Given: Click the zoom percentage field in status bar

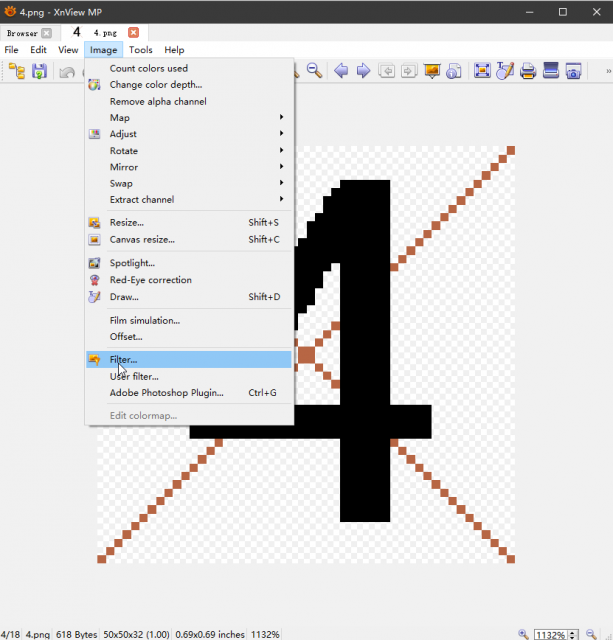Looking at the screenshot, I should click(551, 635).
